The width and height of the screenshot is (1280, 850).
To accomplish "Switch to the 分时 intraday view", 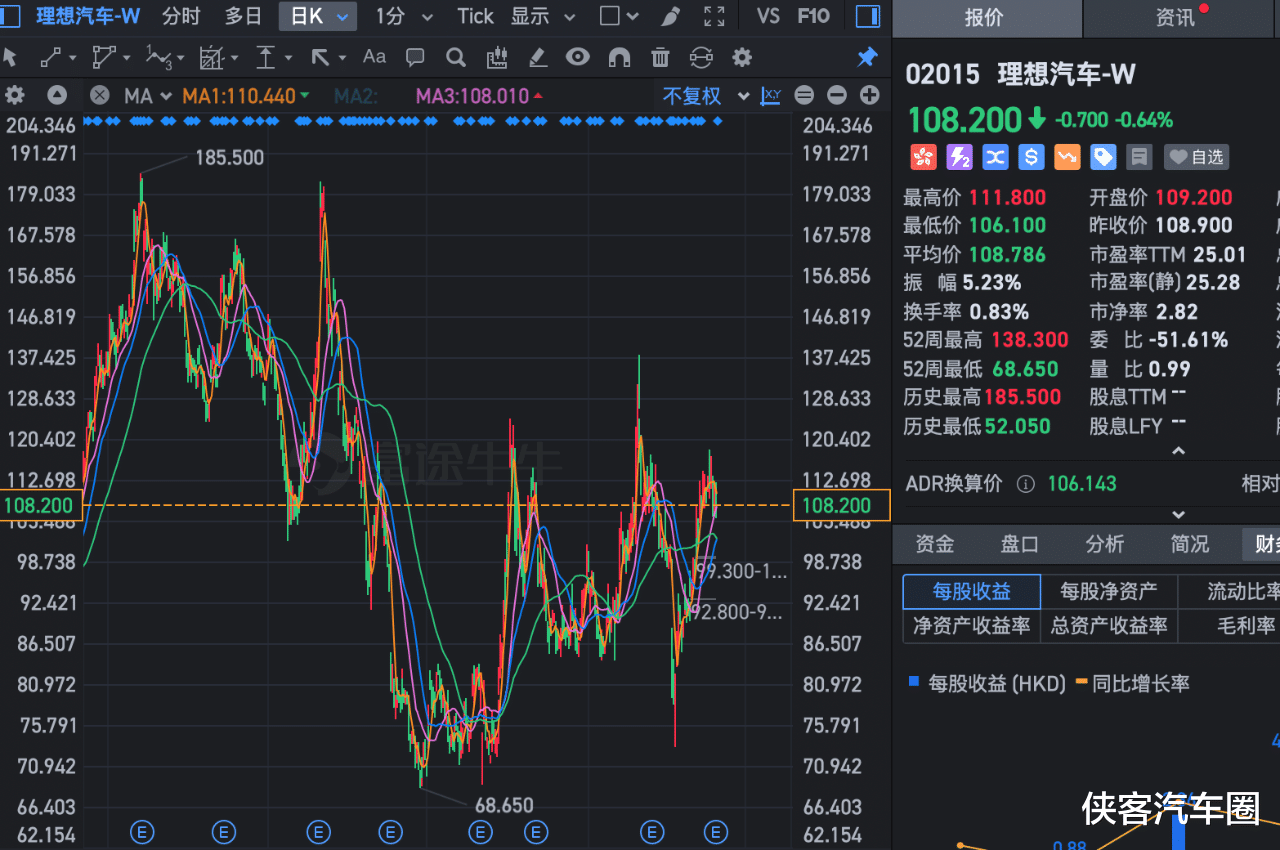I will pos(181,16).
